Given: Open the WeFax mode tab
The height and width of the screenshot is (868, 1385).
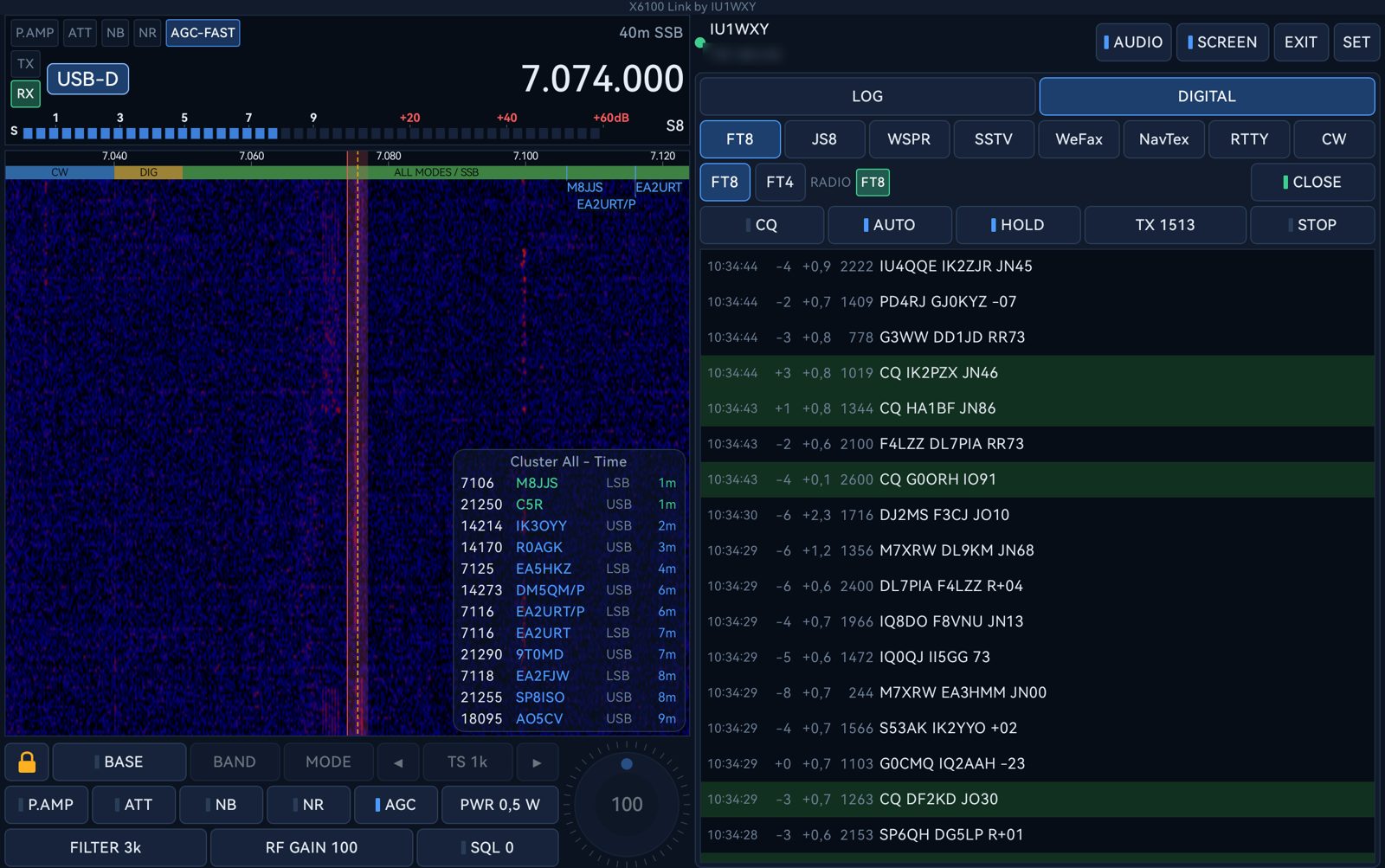Looking at the screenshot, I should 1079,139.
